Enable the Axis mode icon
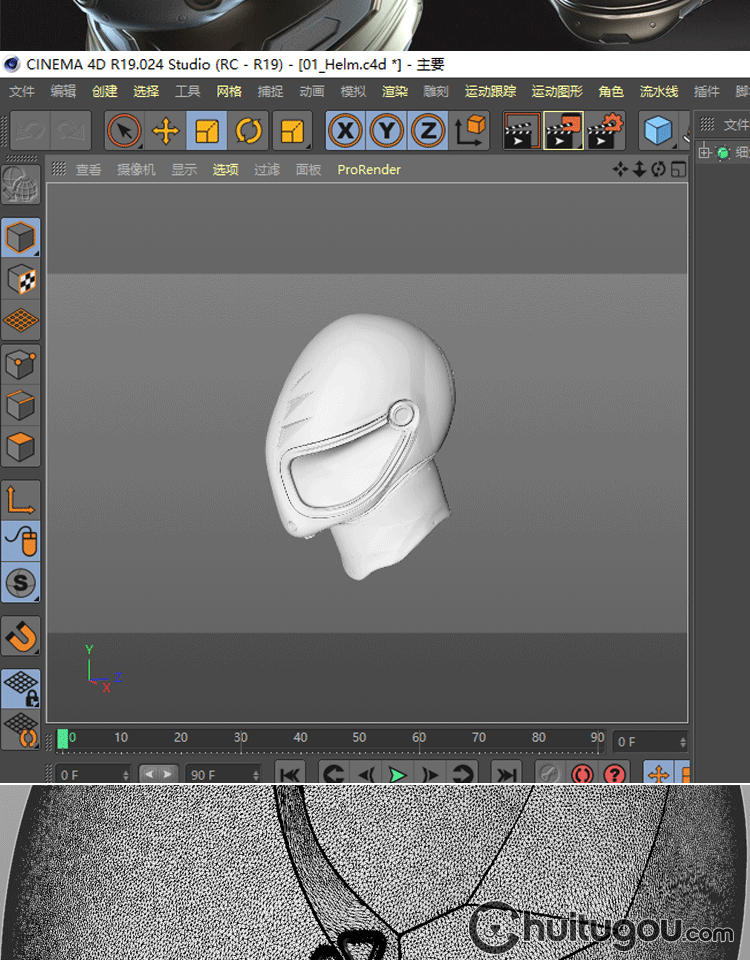Image resolution: width=750 pixels, height=960 pixels. tap(21, 500)
